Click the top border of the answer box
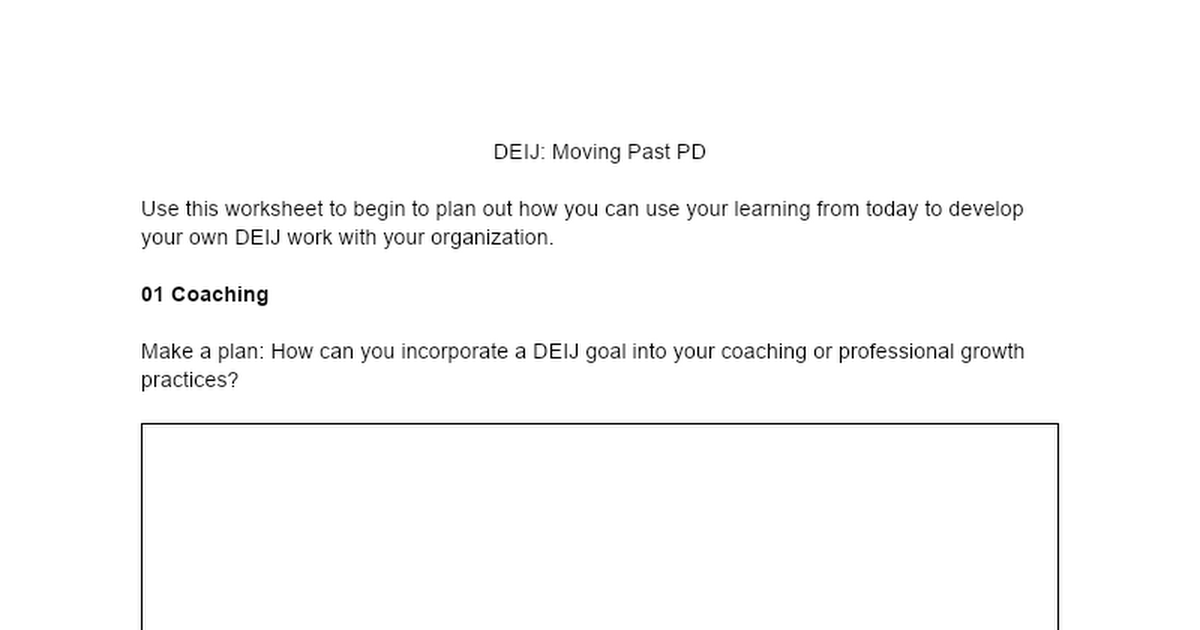1200x630 pixels. click(599, 424)
